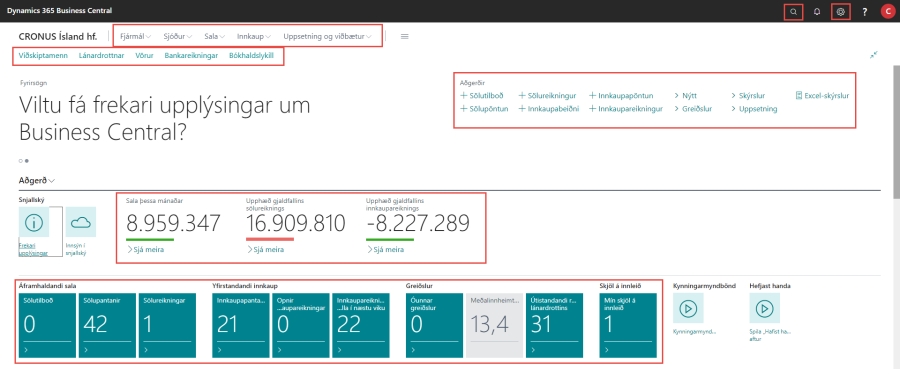Image resolution: width=900 pixels, height=369 pixels.
Task: Create a new Sölutilboð action
Action: pyautogui.click(x=482, y=96)
